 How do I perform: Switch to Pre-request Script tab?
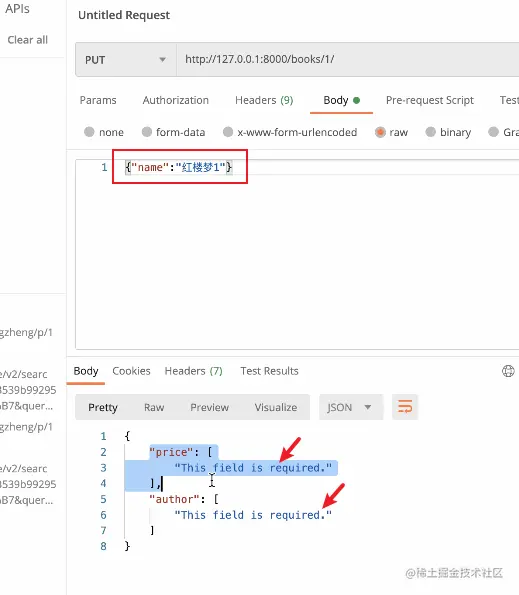coord(430,100)
